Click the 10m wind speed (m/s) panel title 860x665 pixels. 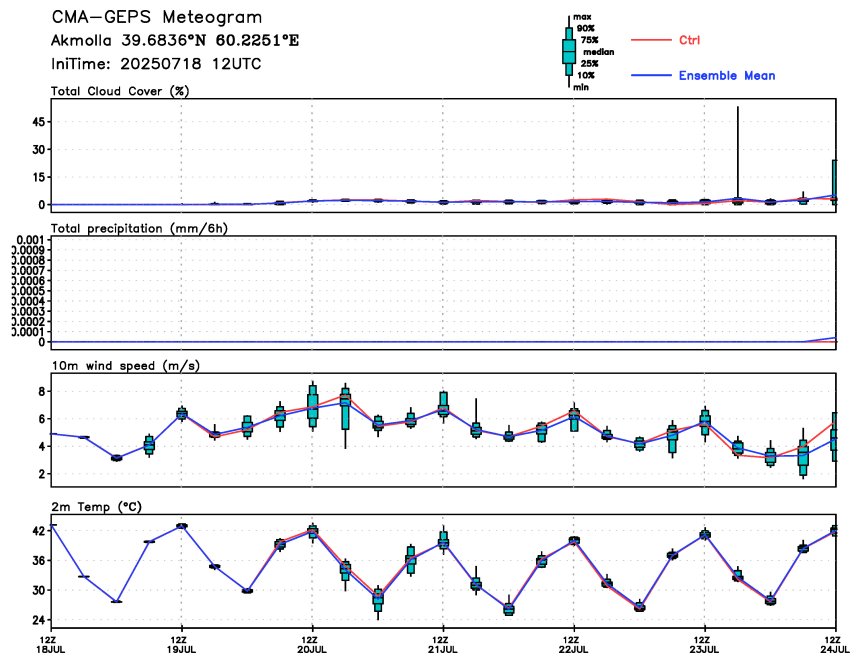[x=126, y=366]
